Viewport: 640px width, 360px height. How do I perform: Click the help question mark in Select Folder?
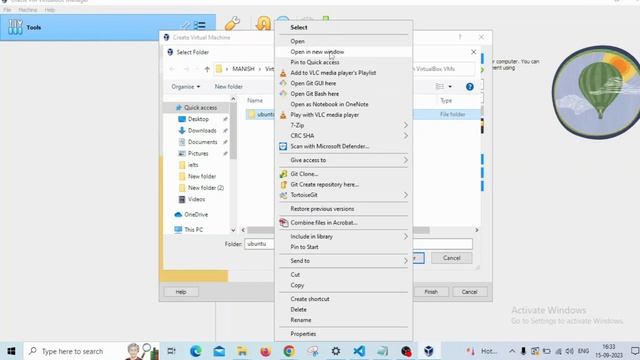pyautogui.click(x=469, y=87)
